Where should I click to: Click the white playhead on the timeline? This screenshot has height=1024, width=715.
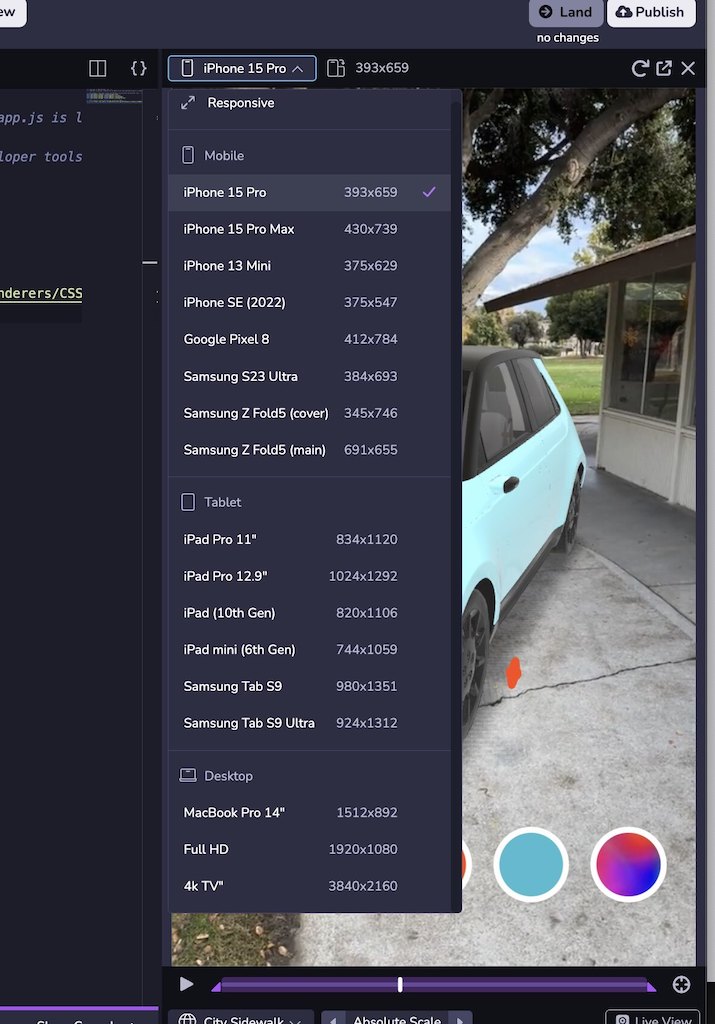point(400,984)
